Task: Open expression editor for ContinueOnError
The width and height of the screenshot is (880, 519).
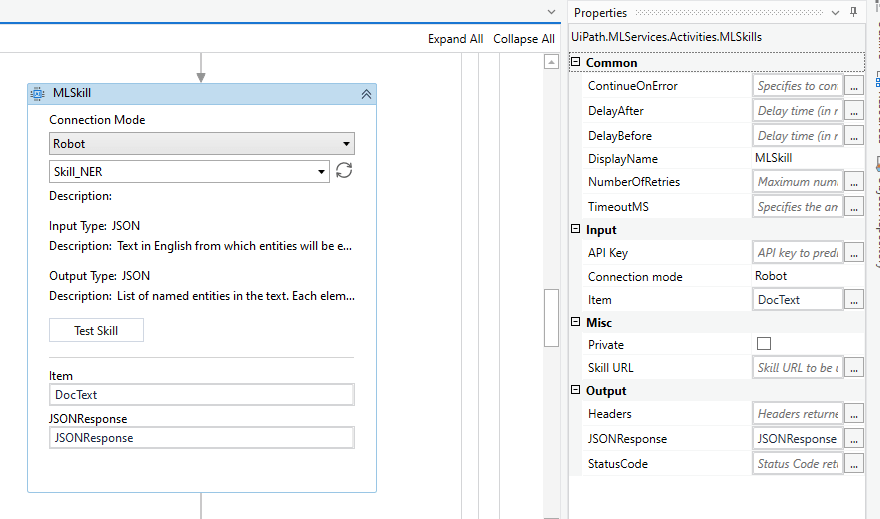Action: (854, 86)
